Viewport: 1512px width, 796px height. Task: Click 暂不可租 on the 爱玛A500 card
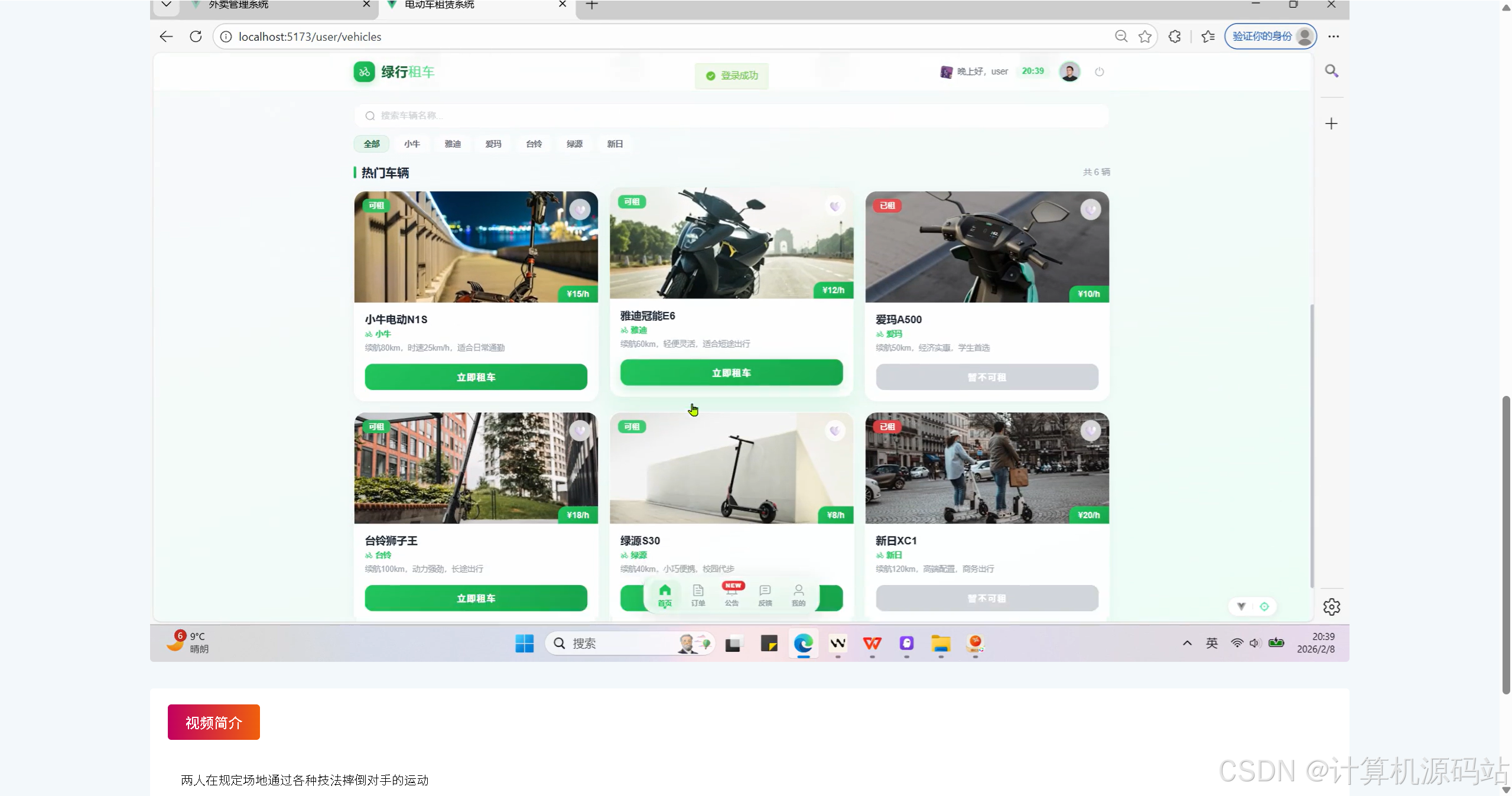987,377
